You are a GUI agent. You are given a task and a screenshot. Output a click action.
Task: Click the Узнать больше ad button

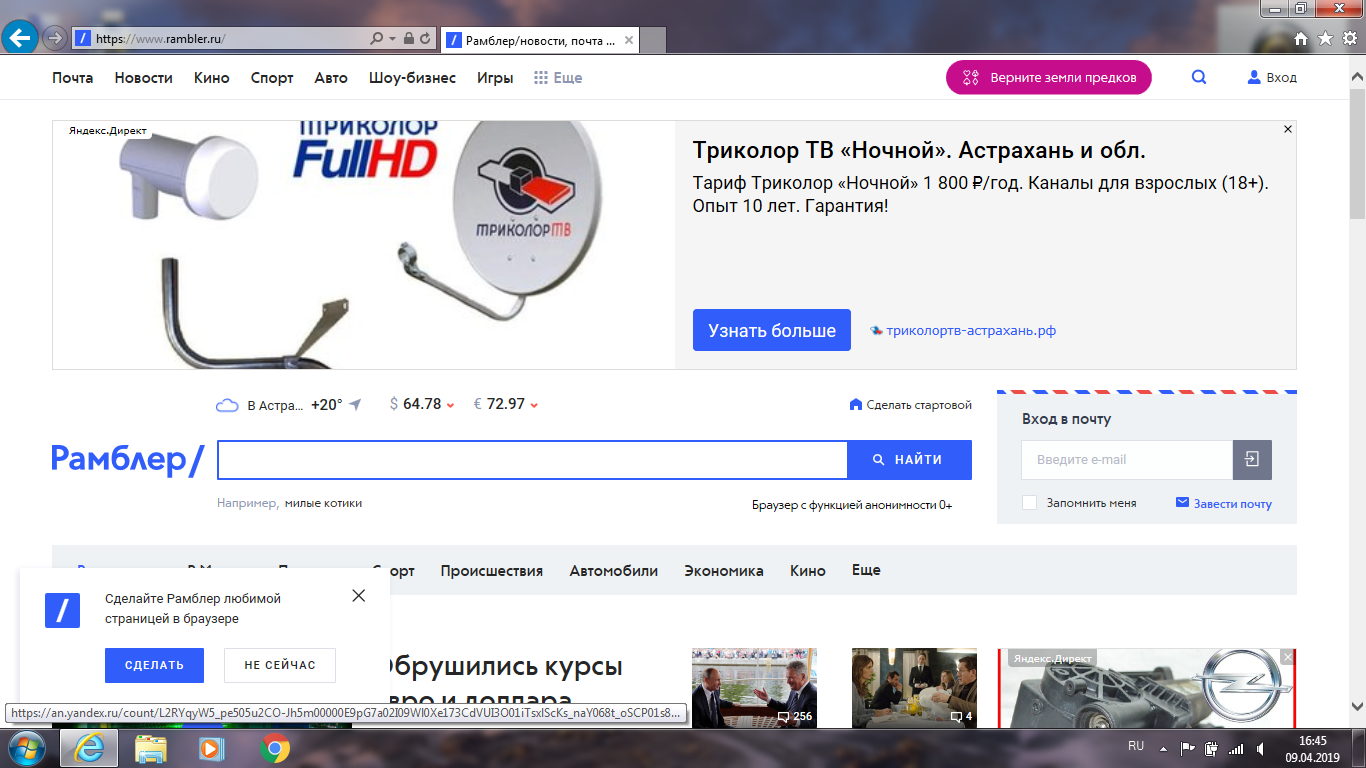pos(772,330)
